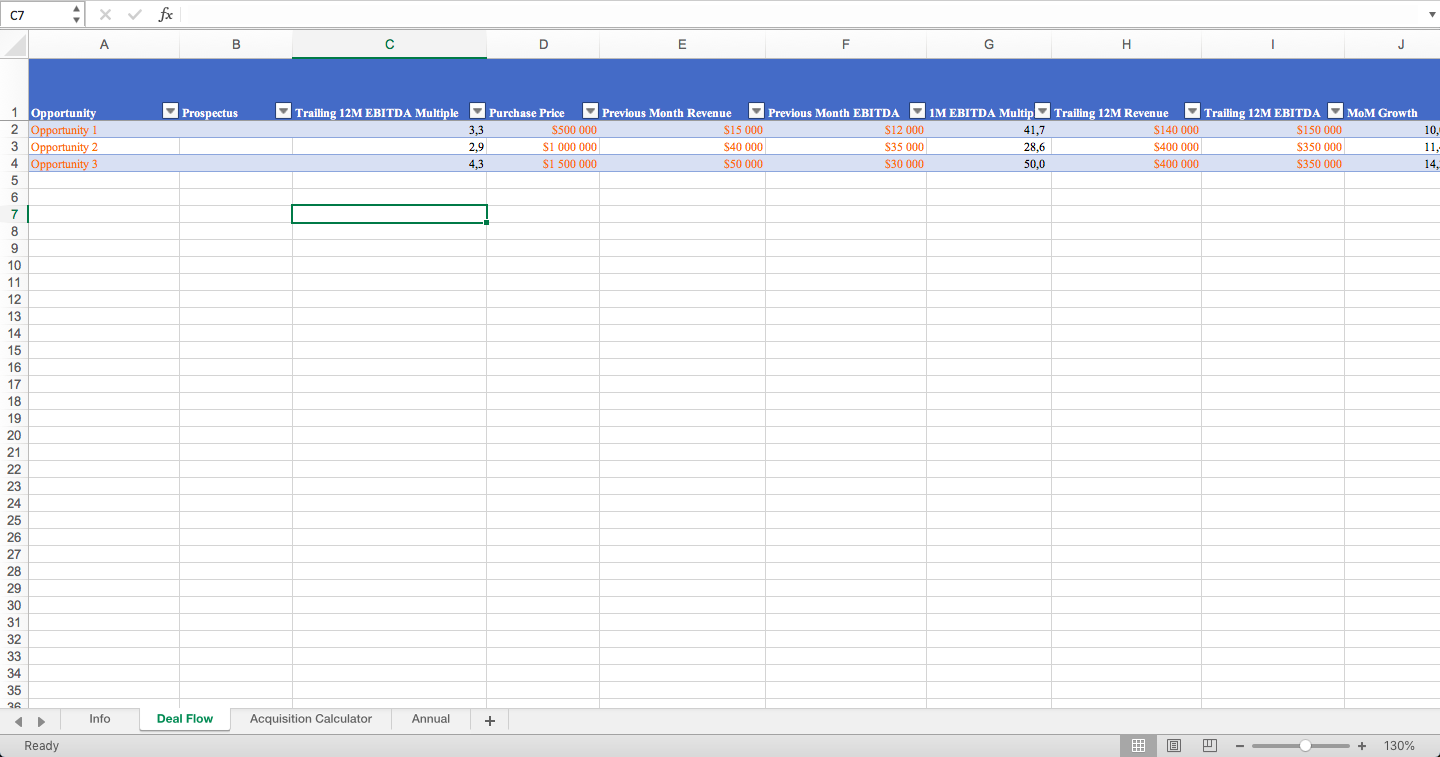Viewport: 1440px width, 757px height.
Task: Open the 1M EBITDA Multiple filter
Action: (x=1042, y=111)
